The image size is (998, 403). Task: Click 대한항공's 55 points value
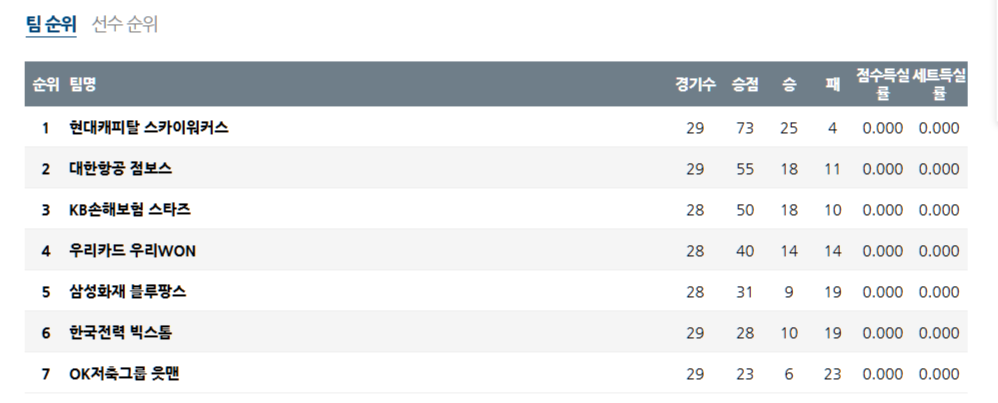(x=745, y=169)
